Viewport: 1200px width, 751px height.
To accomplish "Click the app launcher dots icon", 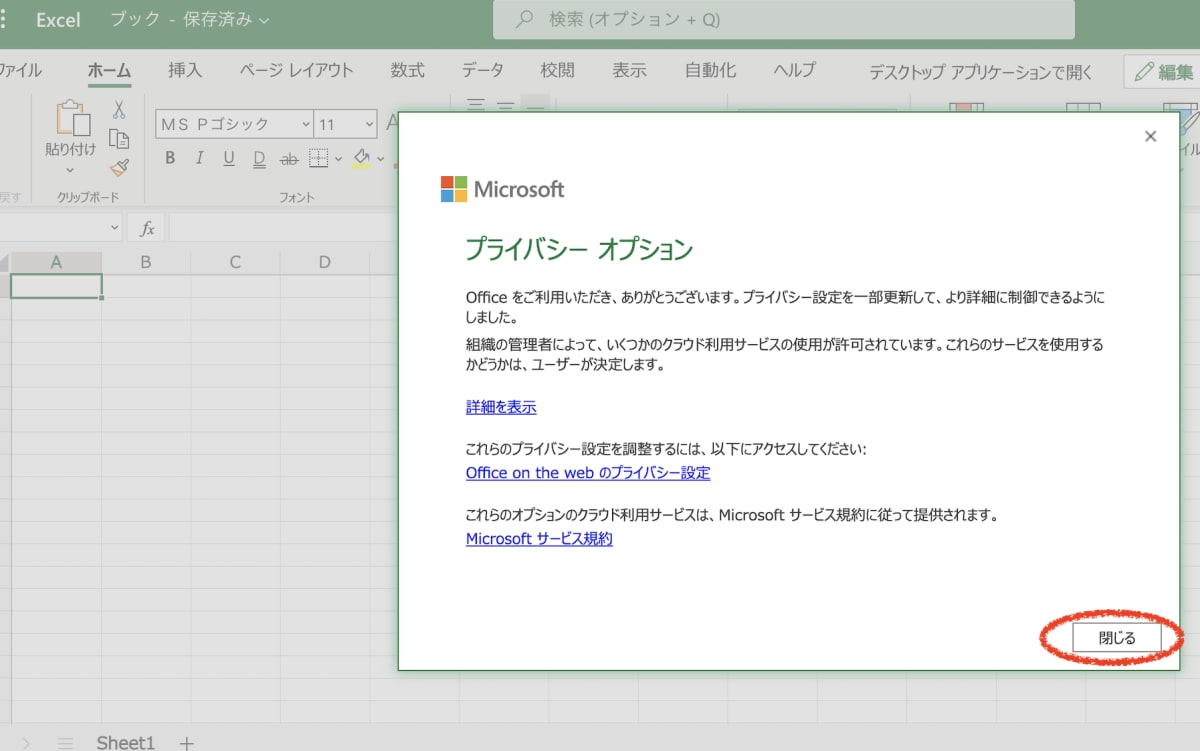I will (3, 19).
